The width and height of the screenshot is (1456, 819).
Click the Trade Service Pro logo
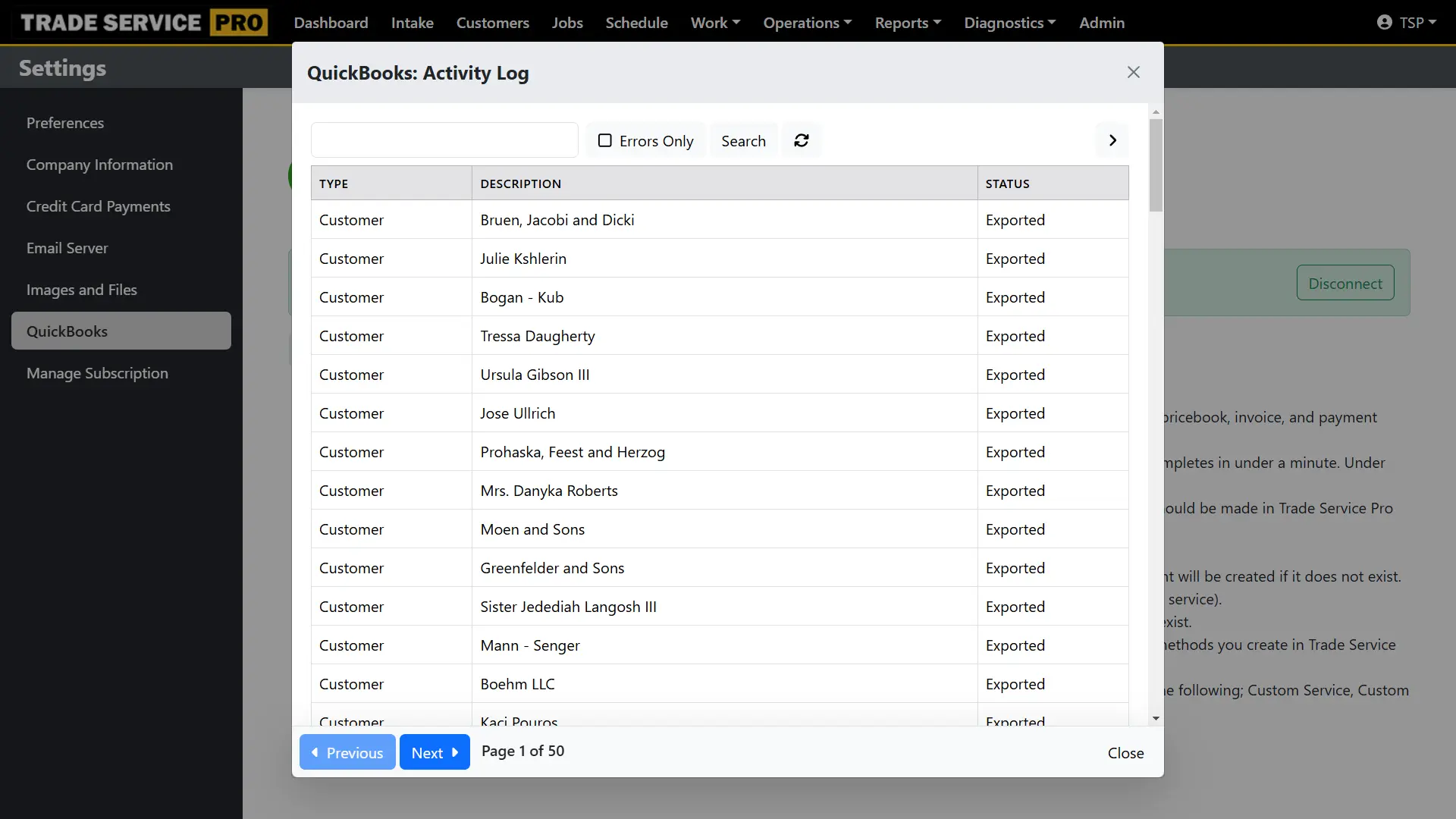[144, 23]
